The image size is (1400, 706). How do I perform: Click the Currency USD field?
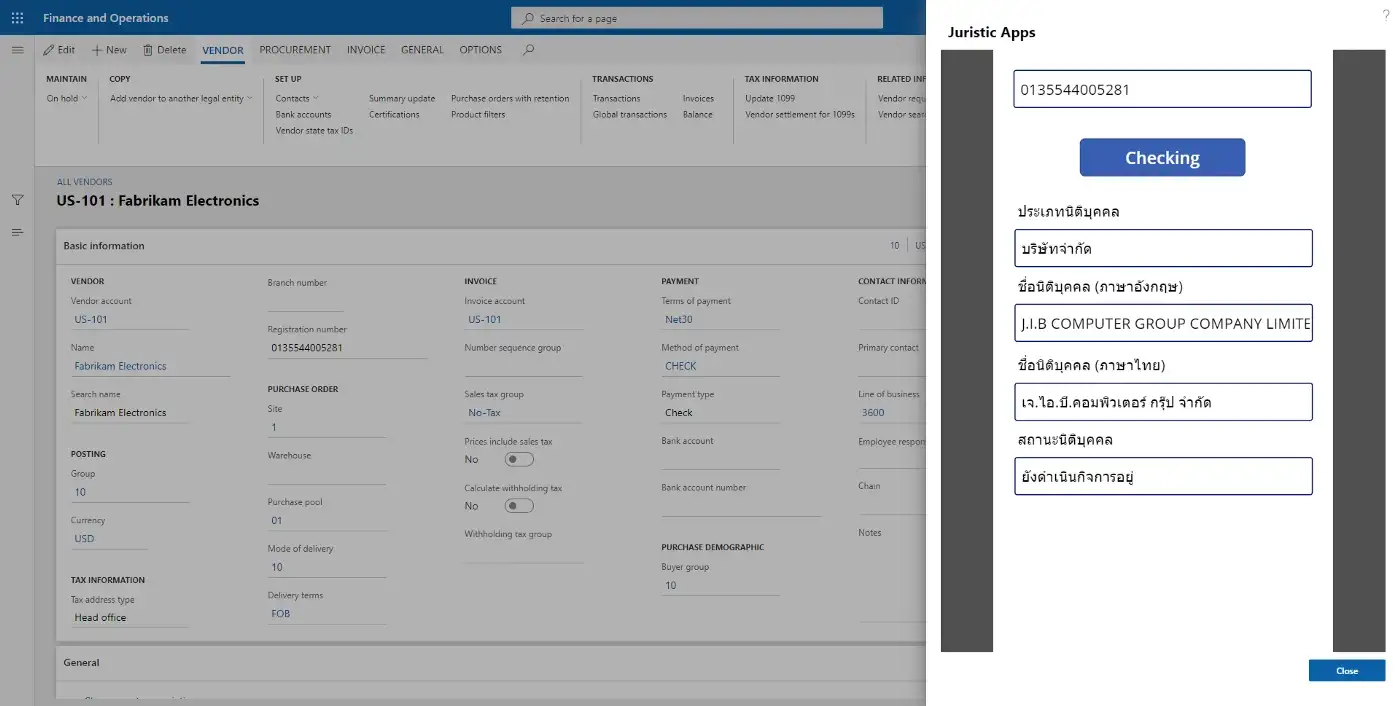(x=109, y=538)
